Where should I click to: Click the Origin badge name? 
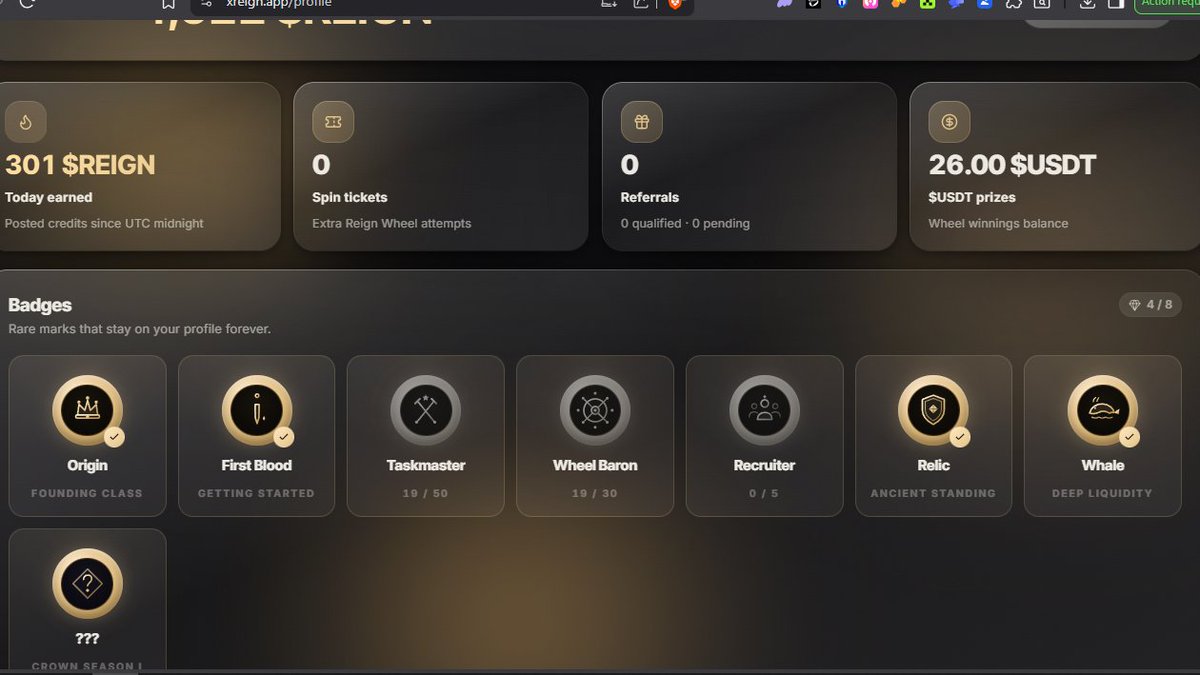[x=87, y=465]
